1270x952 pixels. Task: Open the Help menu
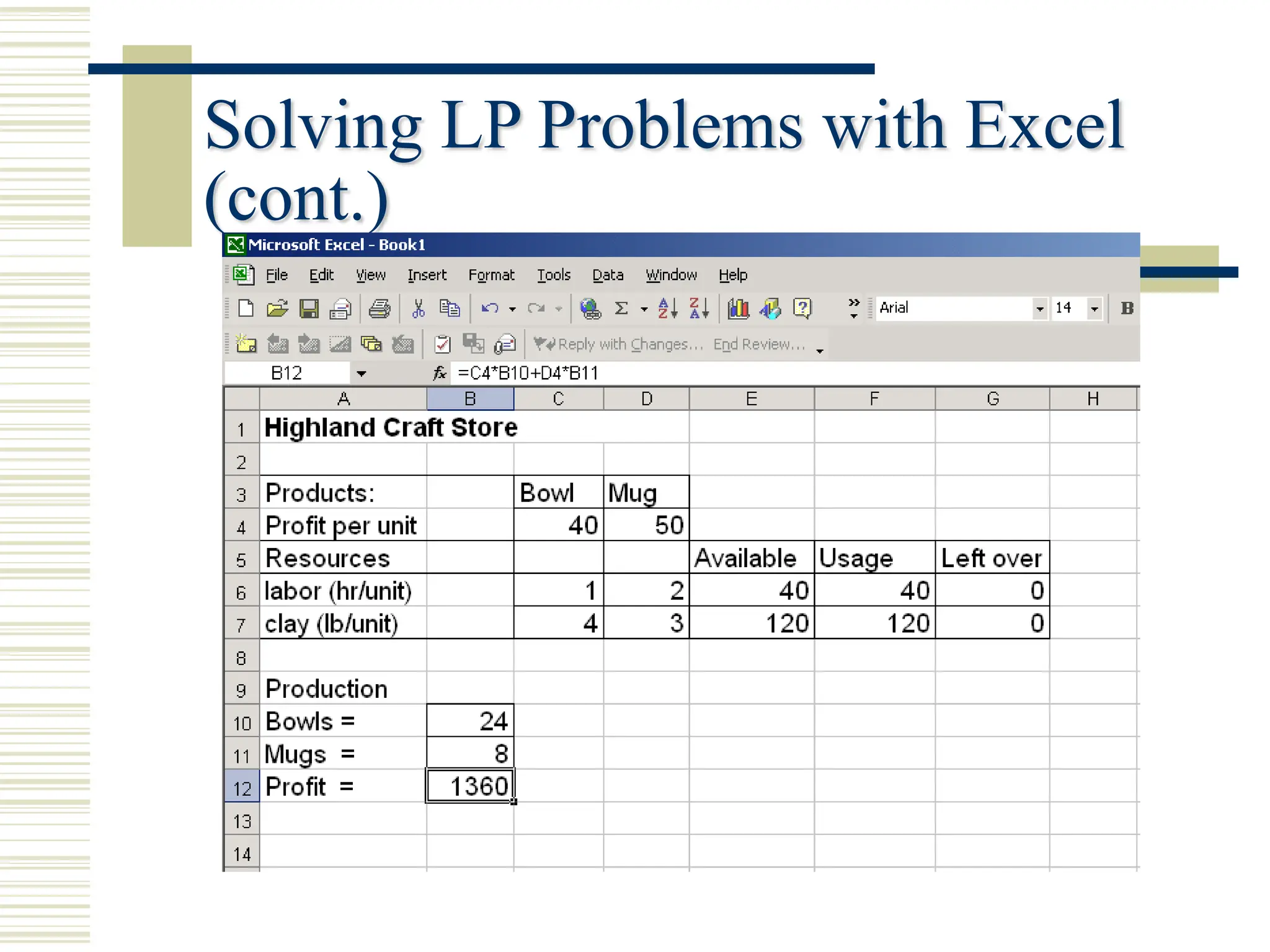pos(733,275)
